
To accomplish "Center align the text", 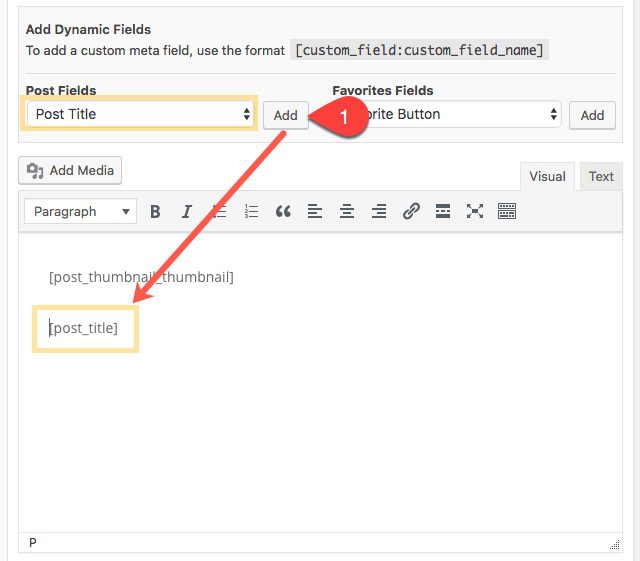I will (347, 212).
